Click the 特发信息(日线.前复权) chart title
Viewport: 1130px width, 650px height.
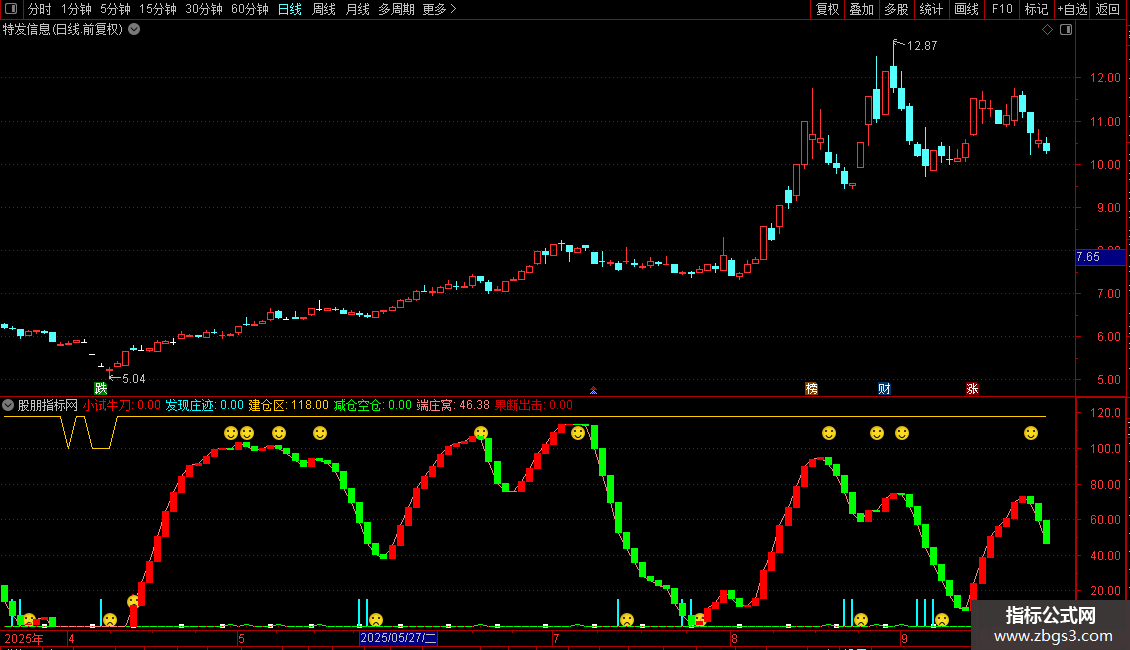(63, 30)
